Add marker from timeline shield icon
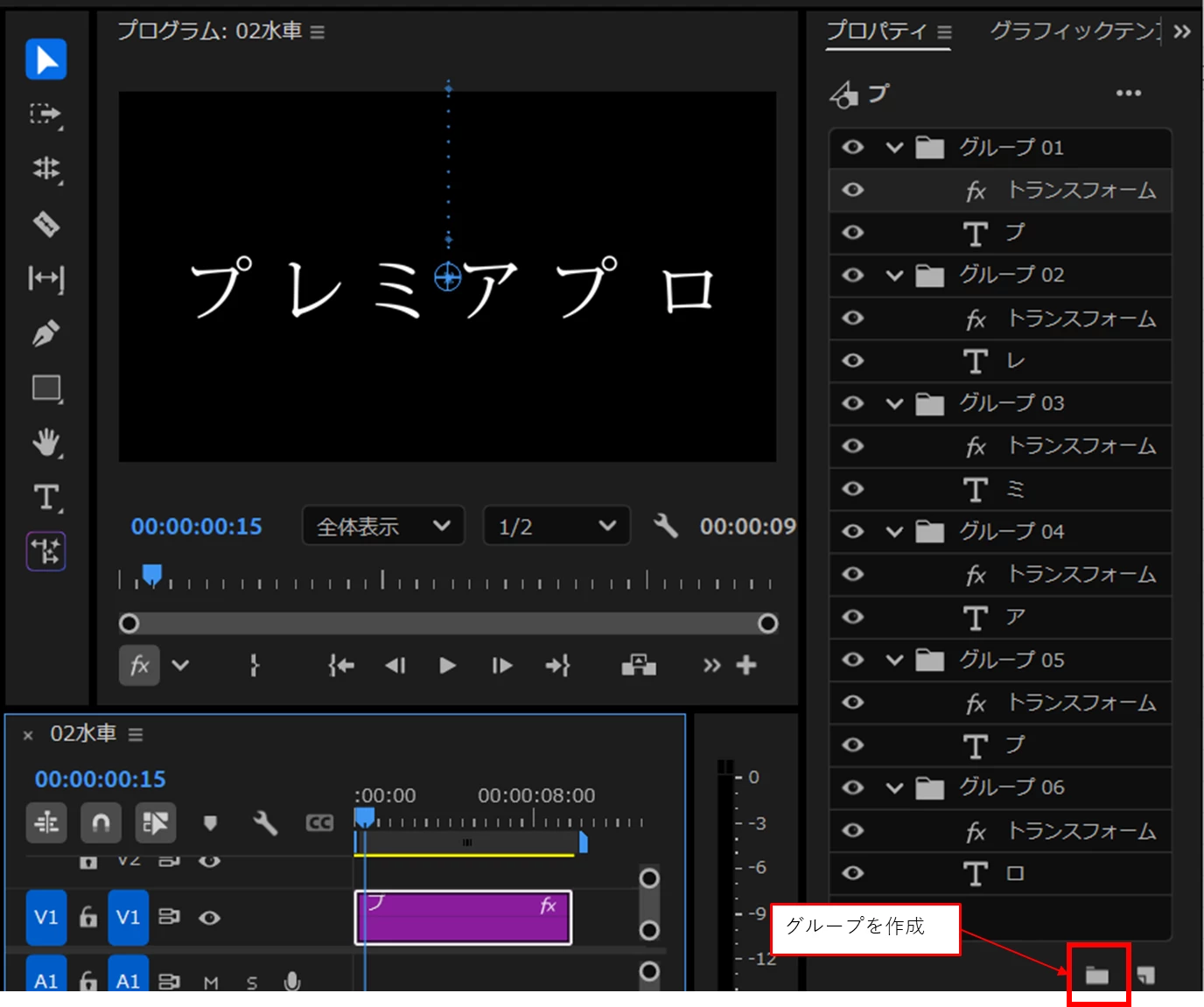This screenshot has width=1204, height=1007. [x=210, y=822]
